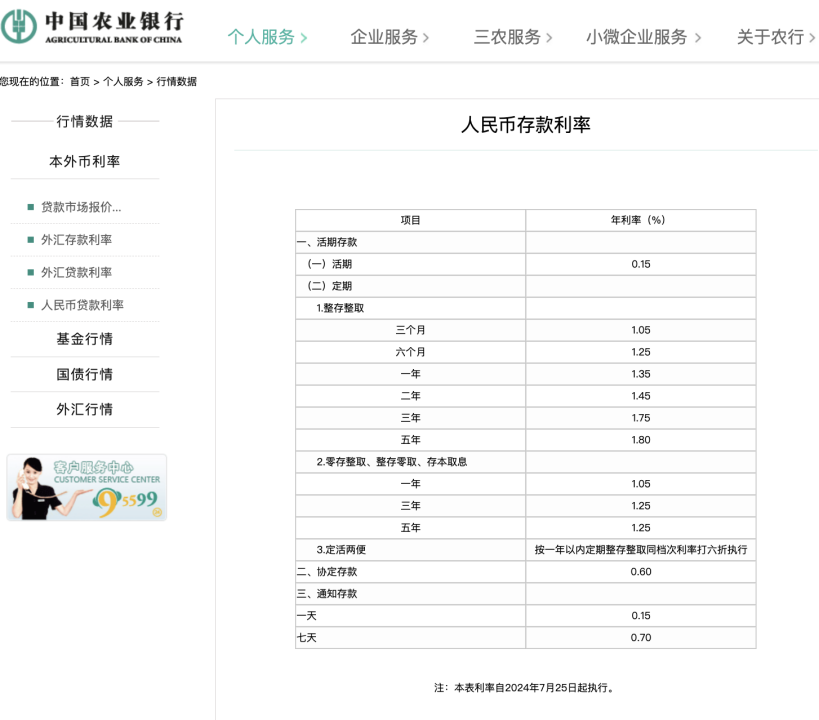Expand the 三农服务 menu chevron
Viewport: 819px width, 720px height.
pos(549,38)
